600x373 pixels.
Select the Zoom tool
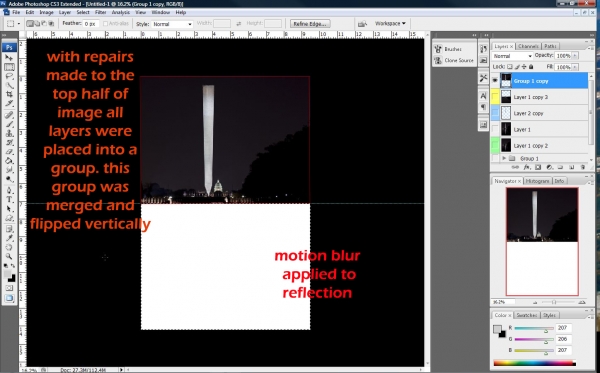[x=9, y=256]
